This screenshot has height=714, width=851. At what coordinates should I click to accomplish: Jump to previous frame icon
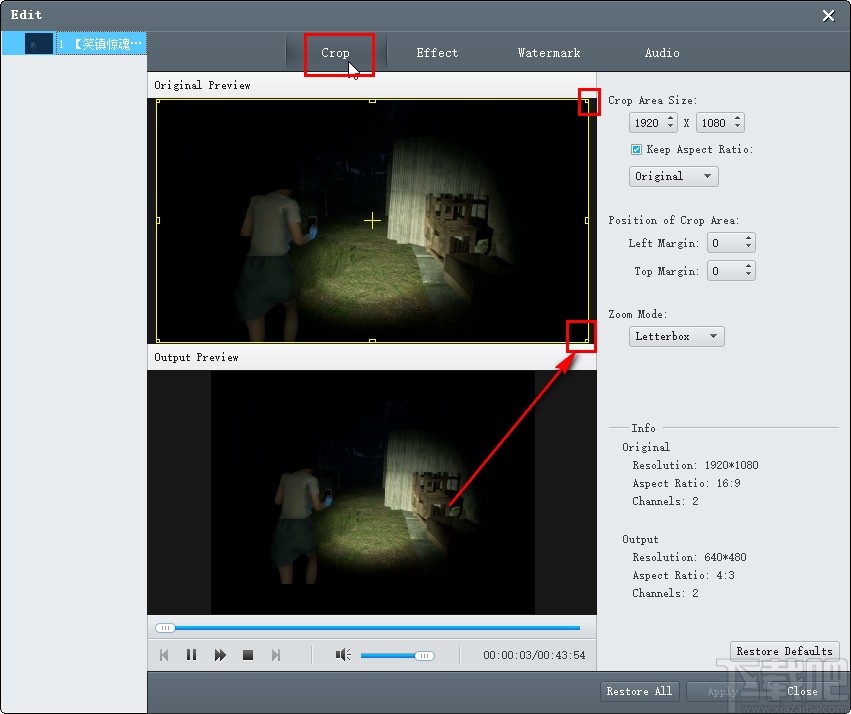164,655
